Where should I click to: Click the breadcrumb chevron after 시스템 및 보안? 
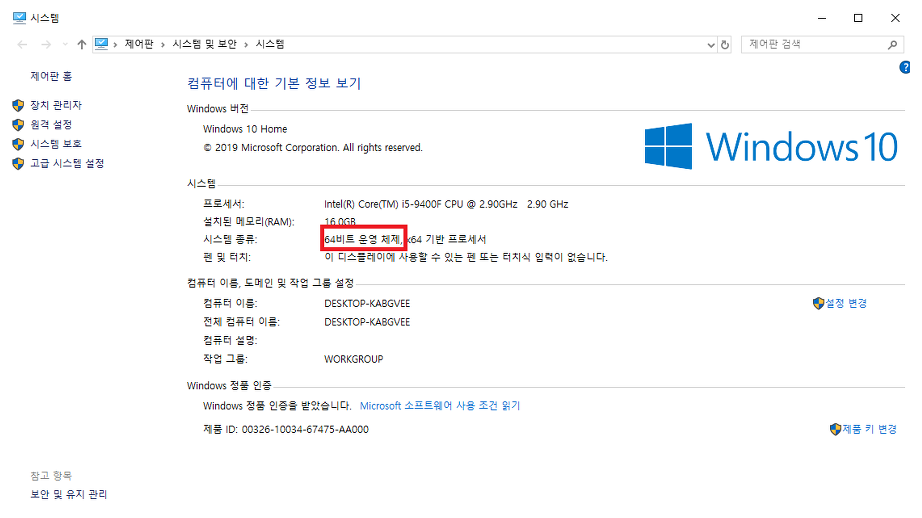(x=246, y=45)
